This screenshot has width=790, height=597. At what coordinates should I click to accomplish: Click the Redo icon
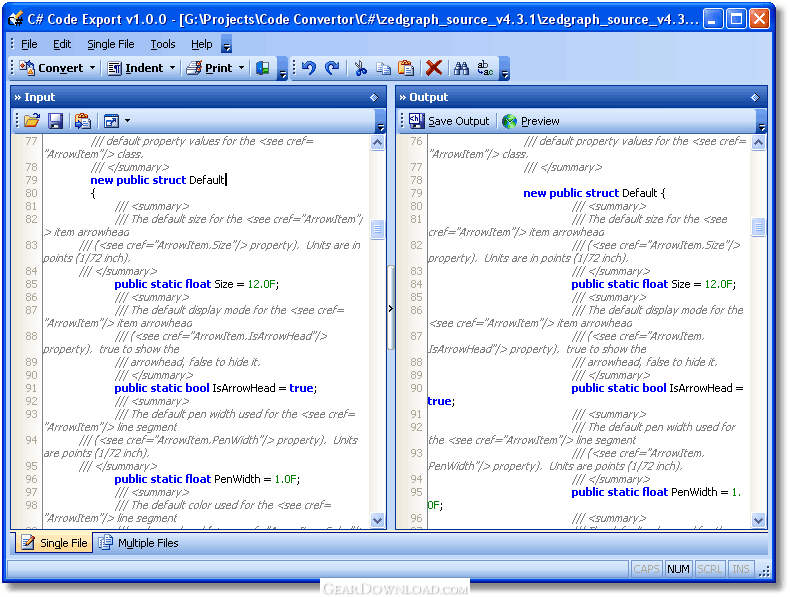332,68
